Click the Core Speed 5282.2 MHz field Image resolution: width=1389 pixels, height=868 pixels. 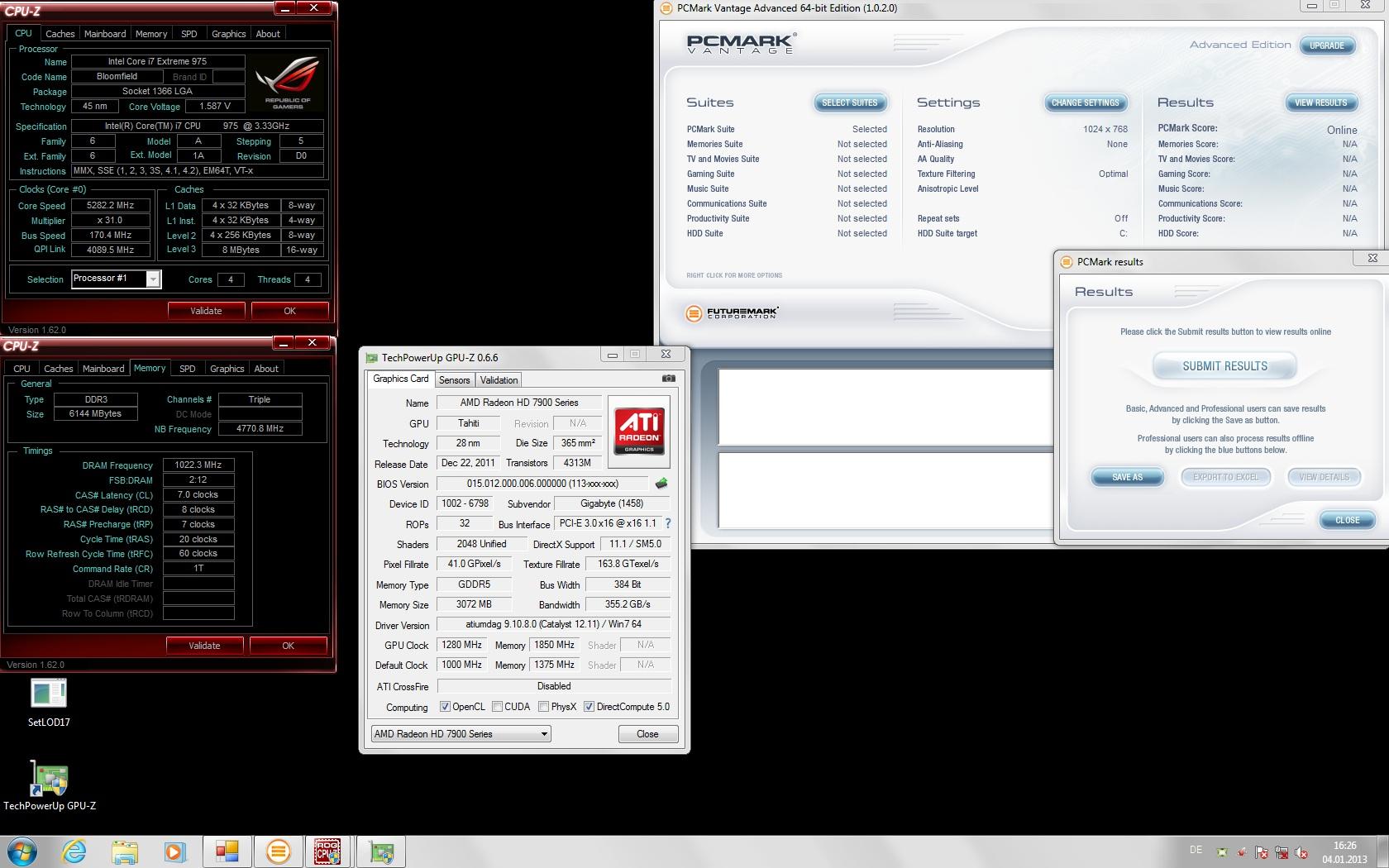coord(110,205)
